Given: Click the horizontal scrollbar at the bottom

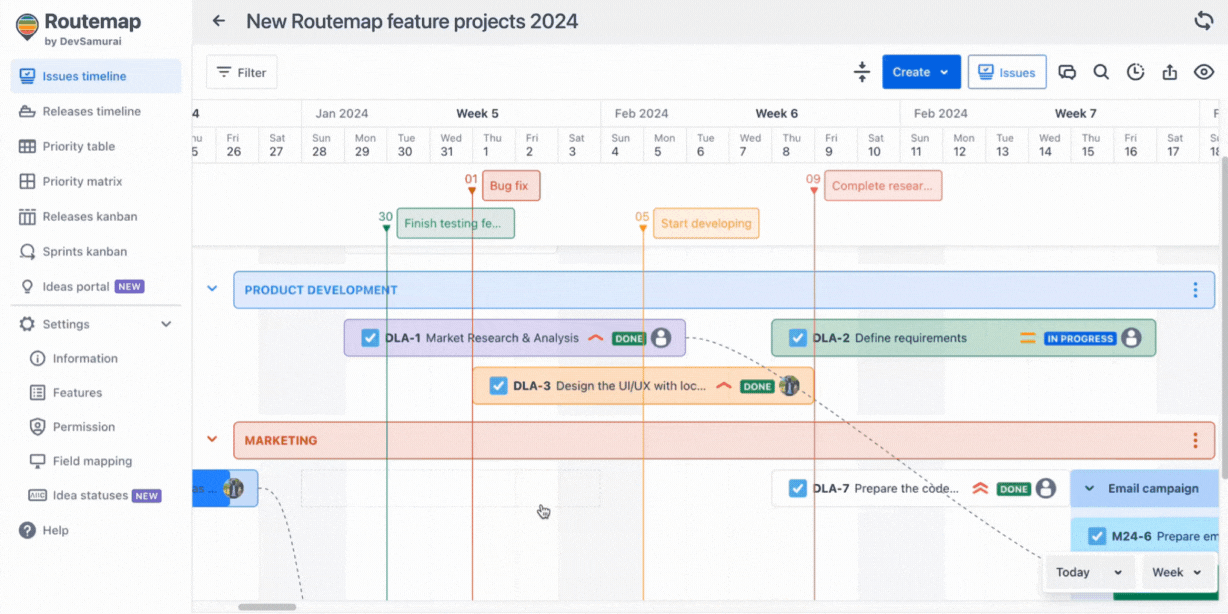Looking at the screenshot, I should pos(268,605).
